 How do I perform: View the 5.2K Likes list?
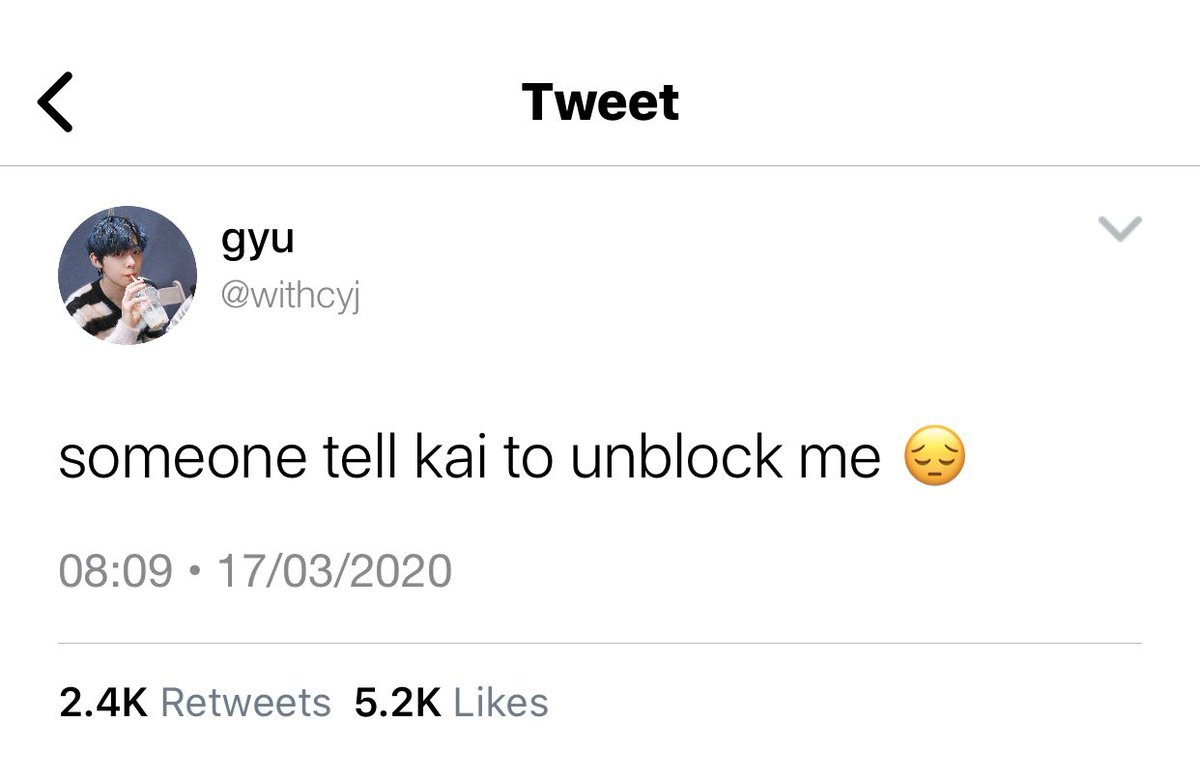[451, 702]
